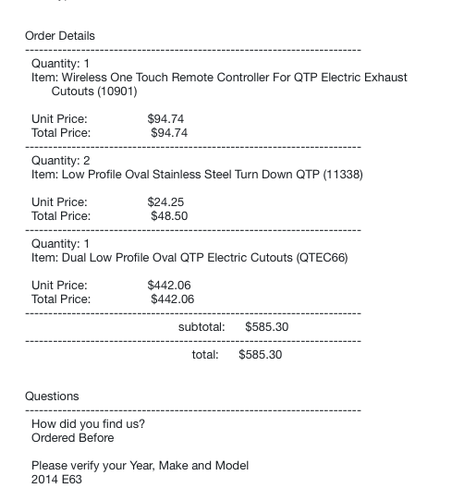Click the subtotal amount $585.30
The width and height of the screenshot is (464, 500).
pos(267,327)
